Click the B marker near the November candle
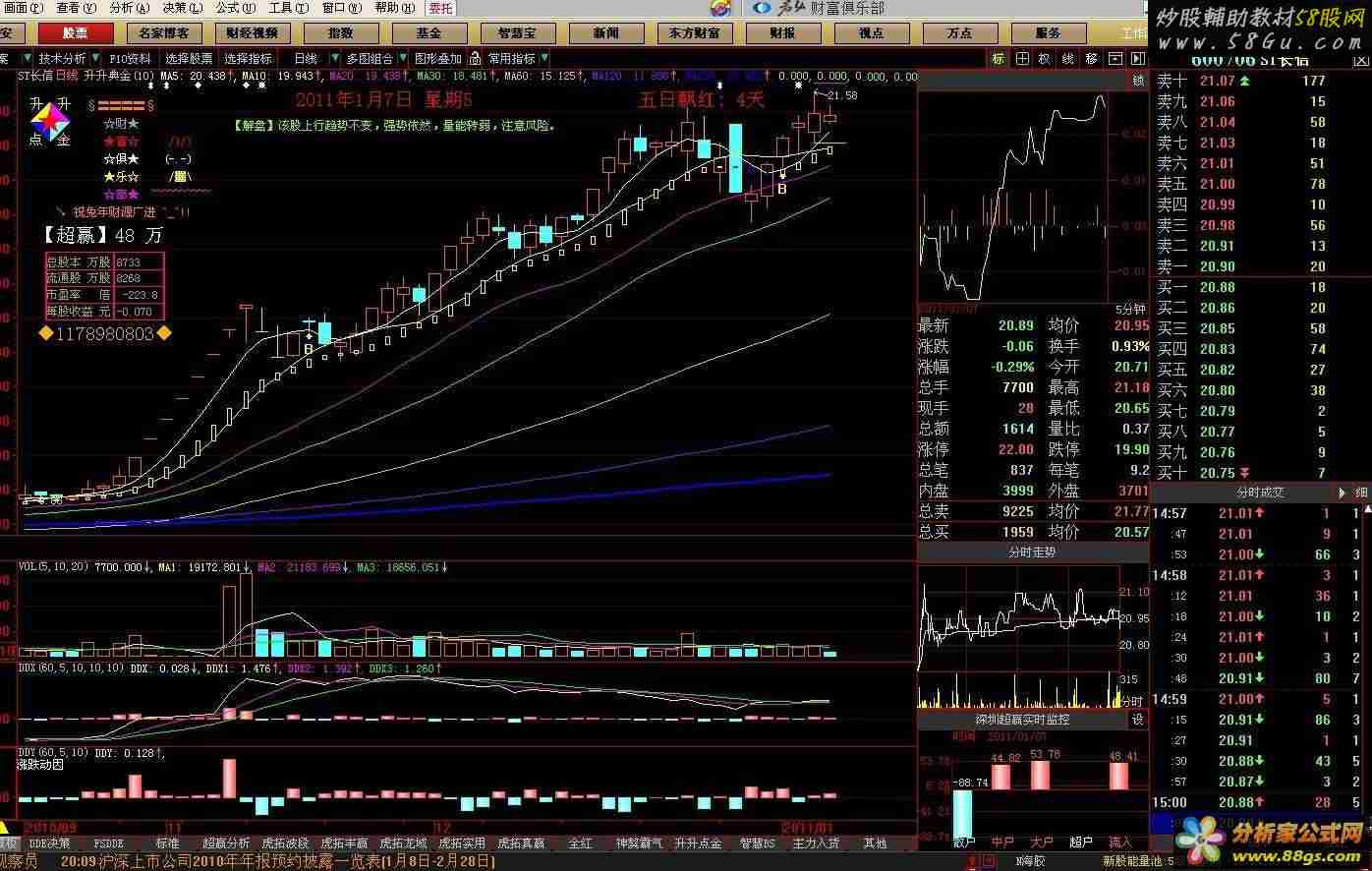The height and width of the screenshot is (871, 1372). pyautogui.click(x=309, y=348)
